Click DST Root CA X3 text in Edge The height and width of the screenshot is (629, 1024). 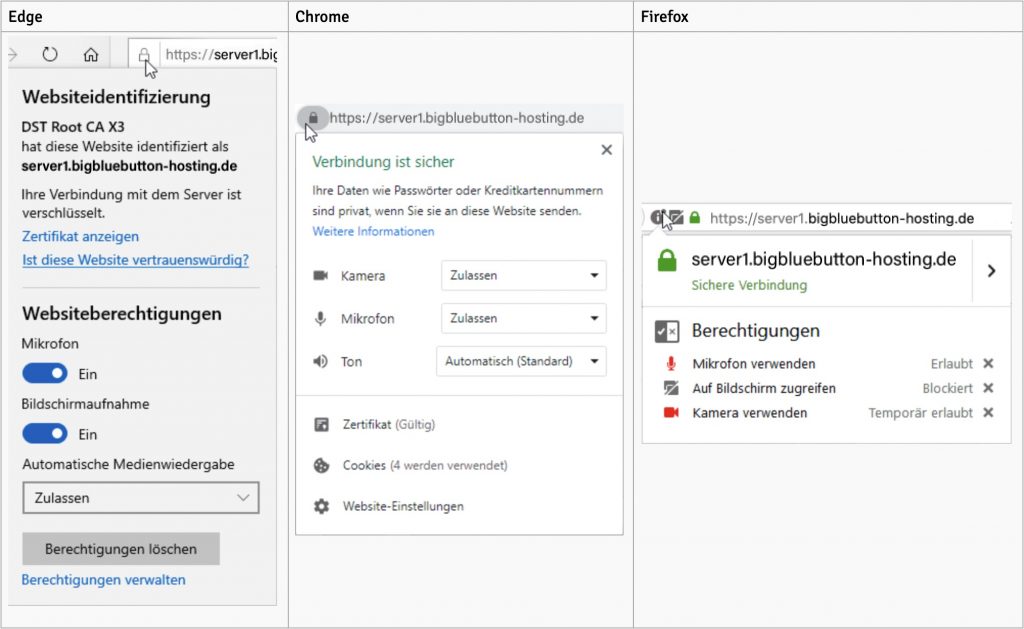(72, 127)
